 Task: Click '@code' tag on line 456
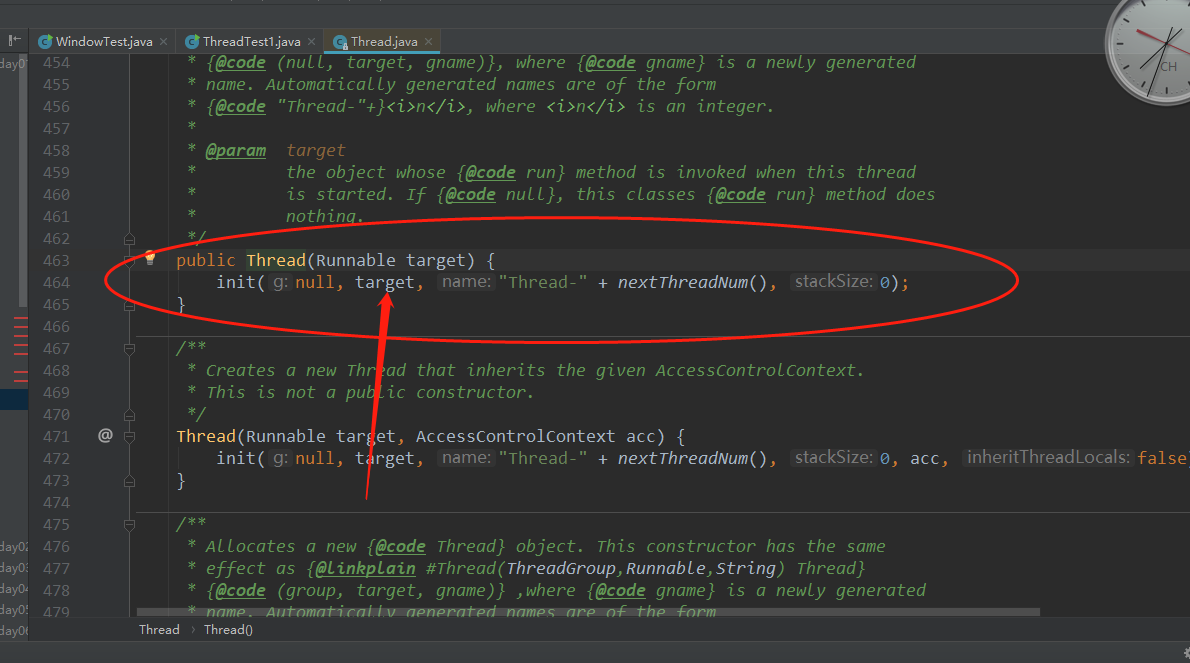241,106
